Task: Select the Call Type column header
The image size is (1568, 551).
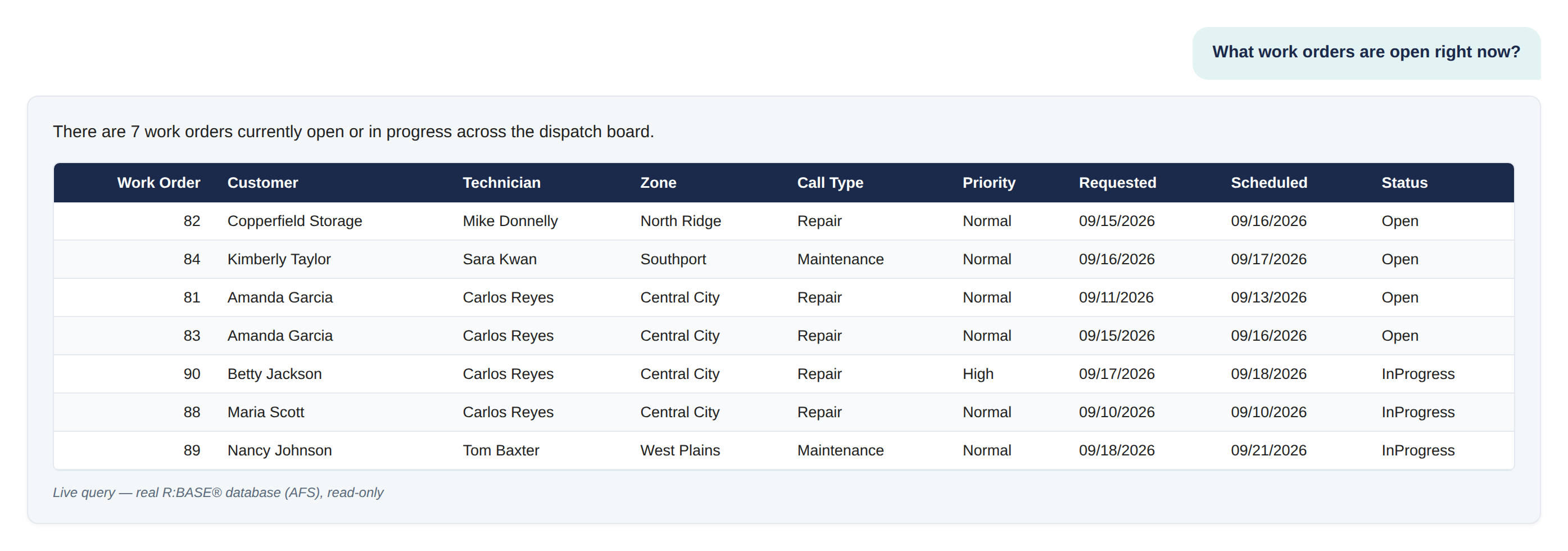Action: click(830, 183)
